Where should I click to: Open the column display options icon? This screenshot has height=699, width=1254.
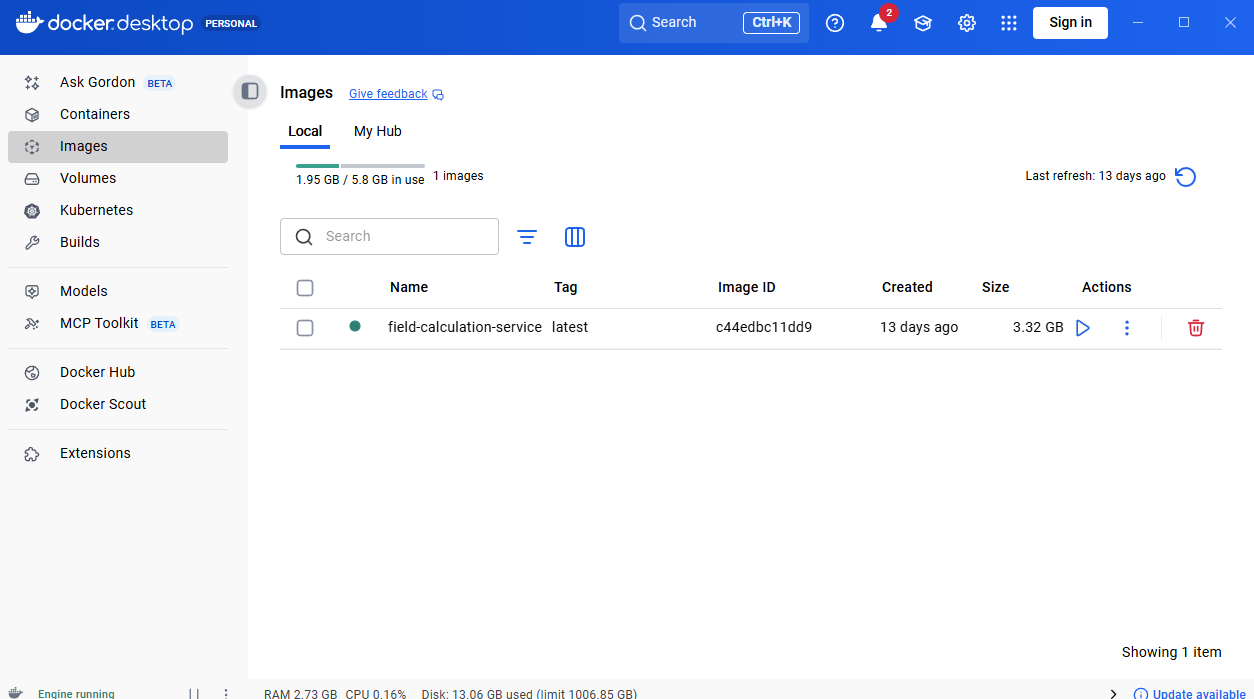point(575,237)
